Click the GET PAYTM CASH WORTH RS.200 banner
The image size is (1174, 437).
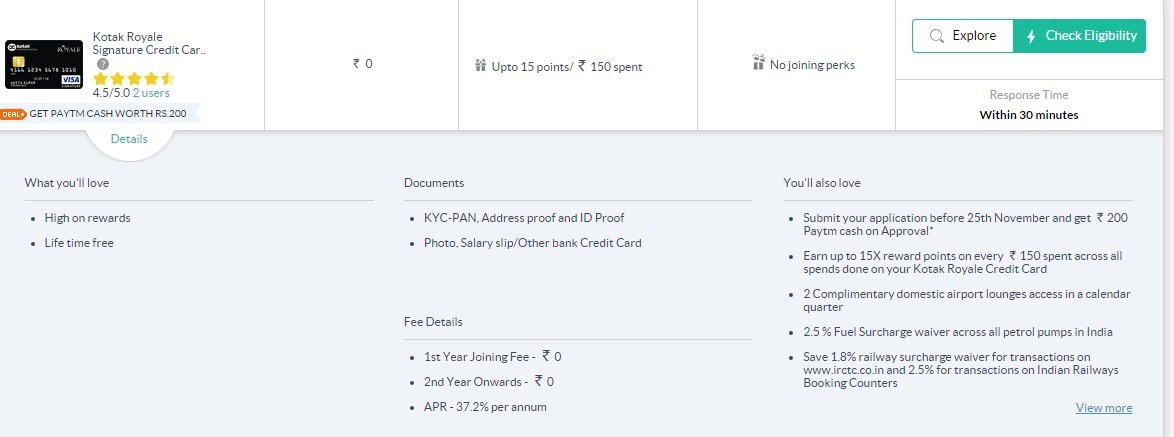[x=108, y=114]
